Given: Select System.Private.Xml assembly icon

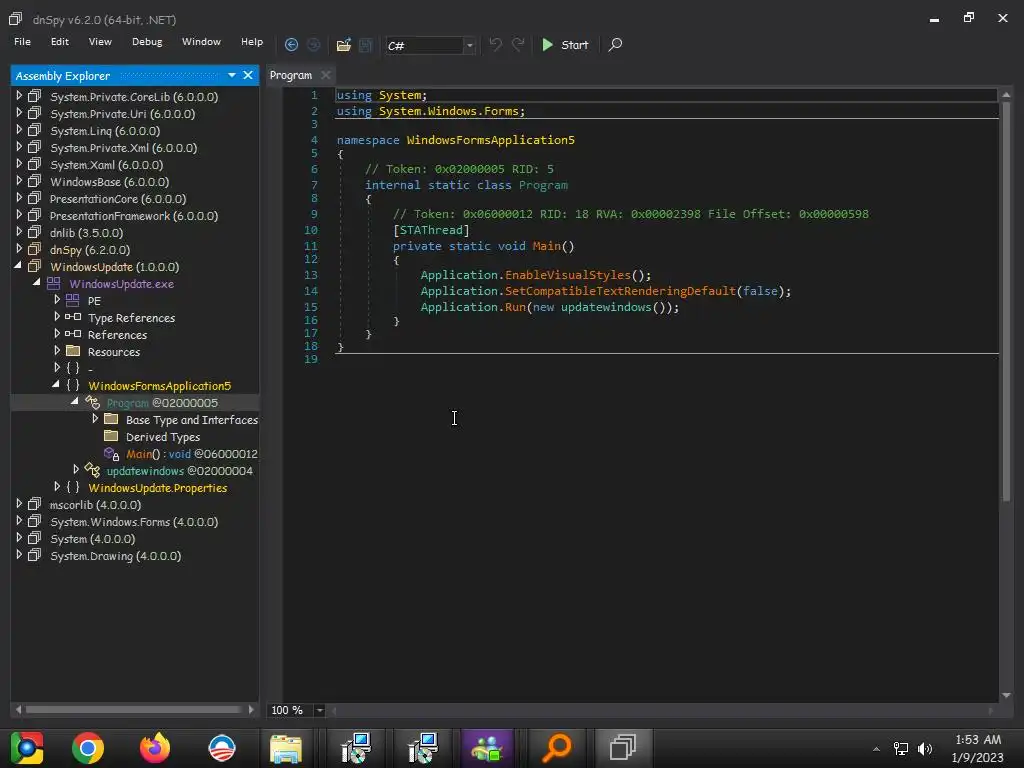Looking at the screenshot, I should tap(35, 147).
